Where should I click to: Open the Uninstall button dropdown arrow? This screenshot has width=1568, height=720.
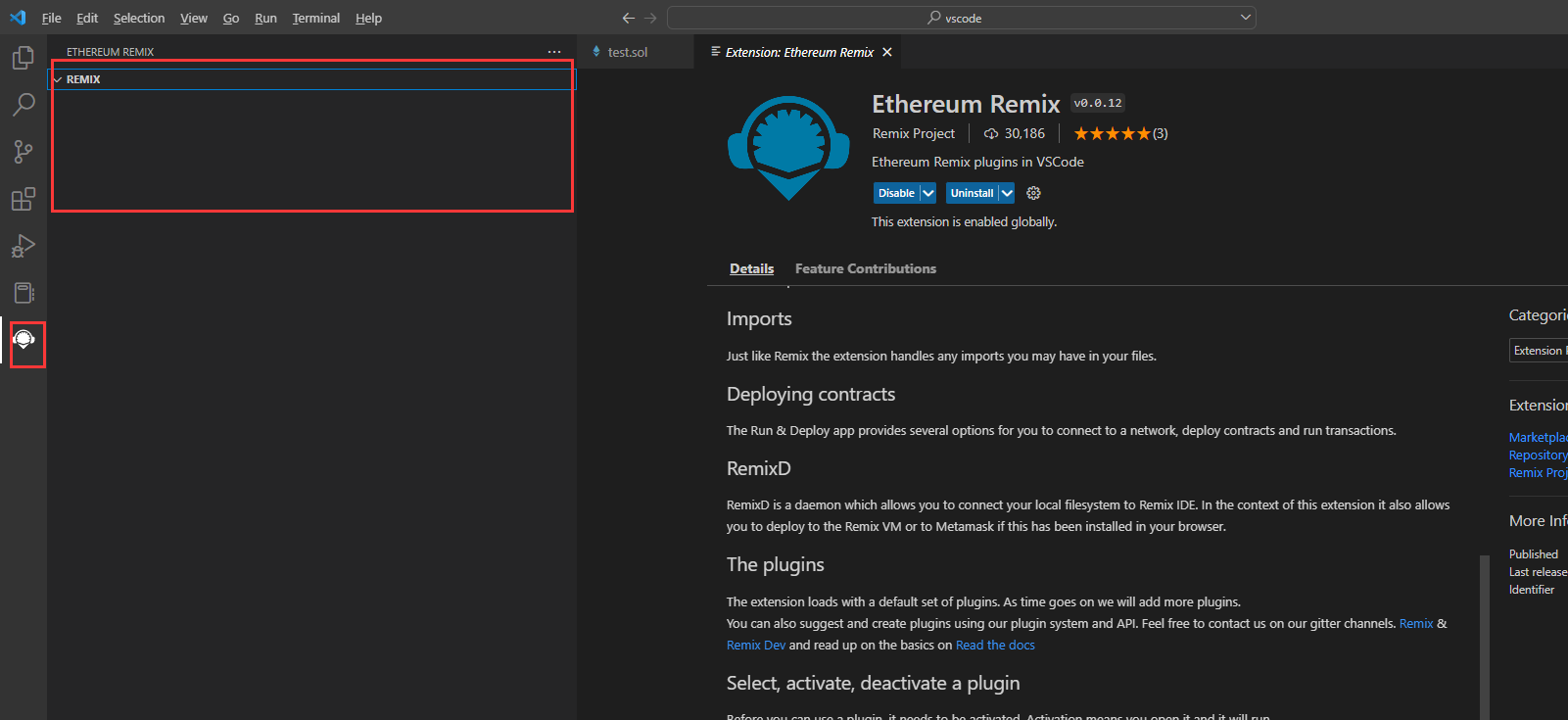point(1007,193)
